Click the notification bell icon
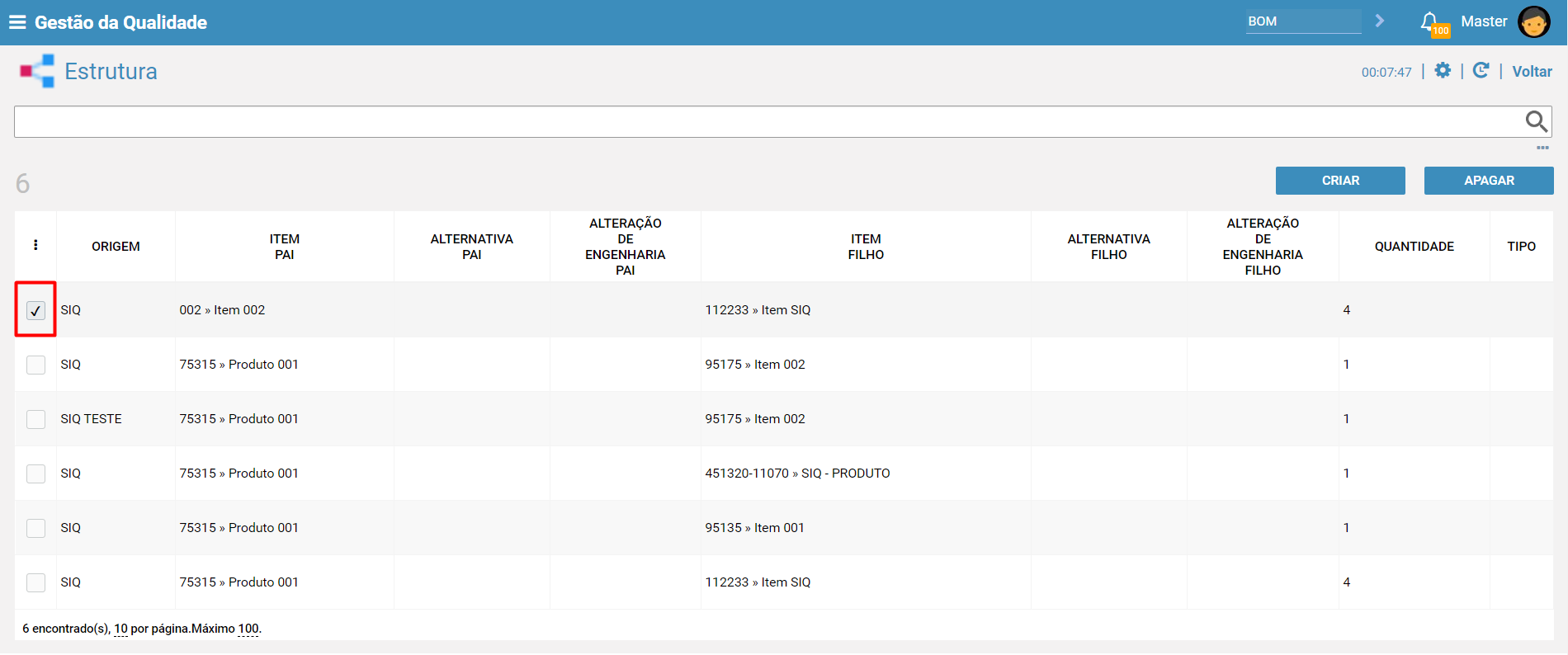The image size is (1568, 655). pyautogui.click(x=1429, y=21)
